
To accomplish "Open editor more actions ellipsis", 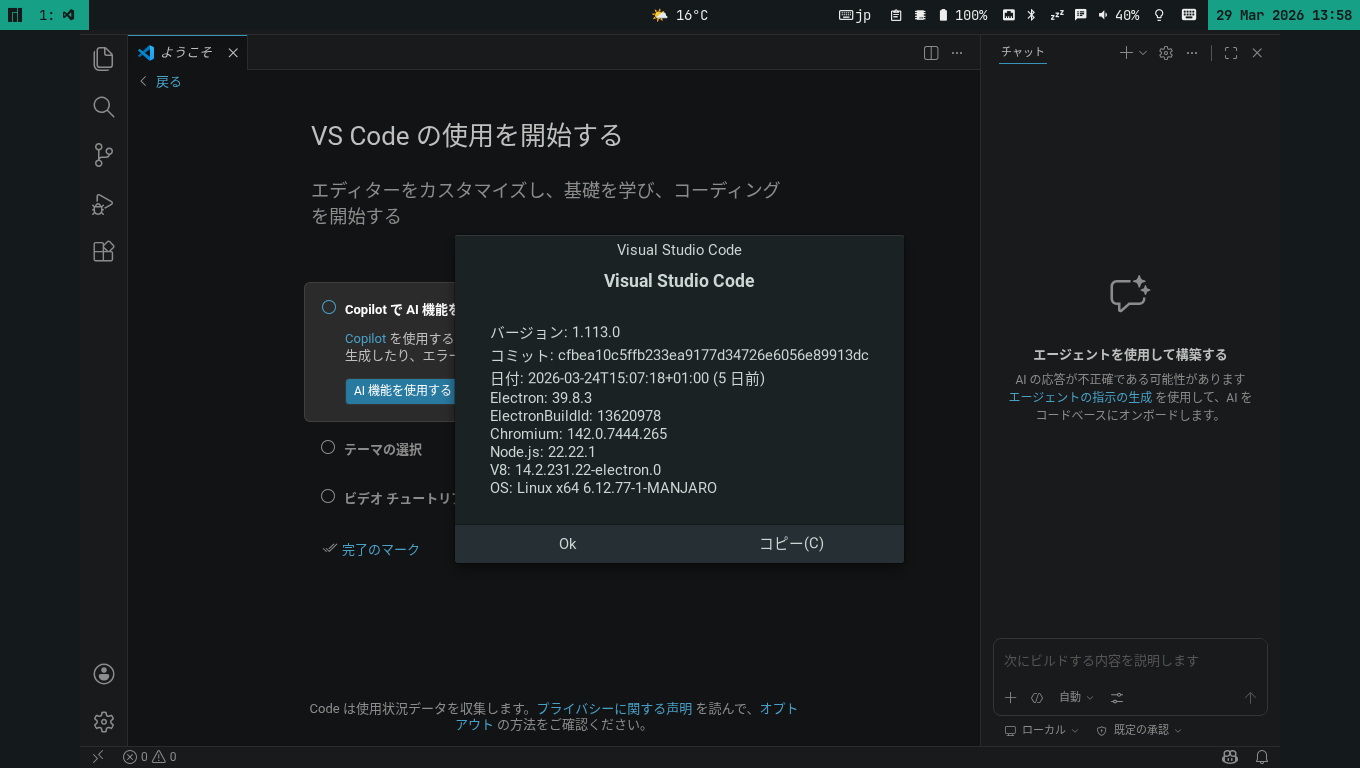I will [957, 53].
